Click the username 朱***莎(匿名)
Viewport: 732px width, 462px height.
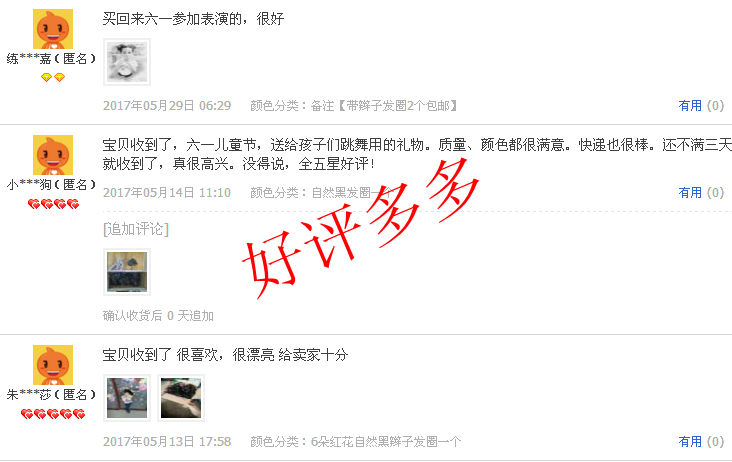point(51,395)
